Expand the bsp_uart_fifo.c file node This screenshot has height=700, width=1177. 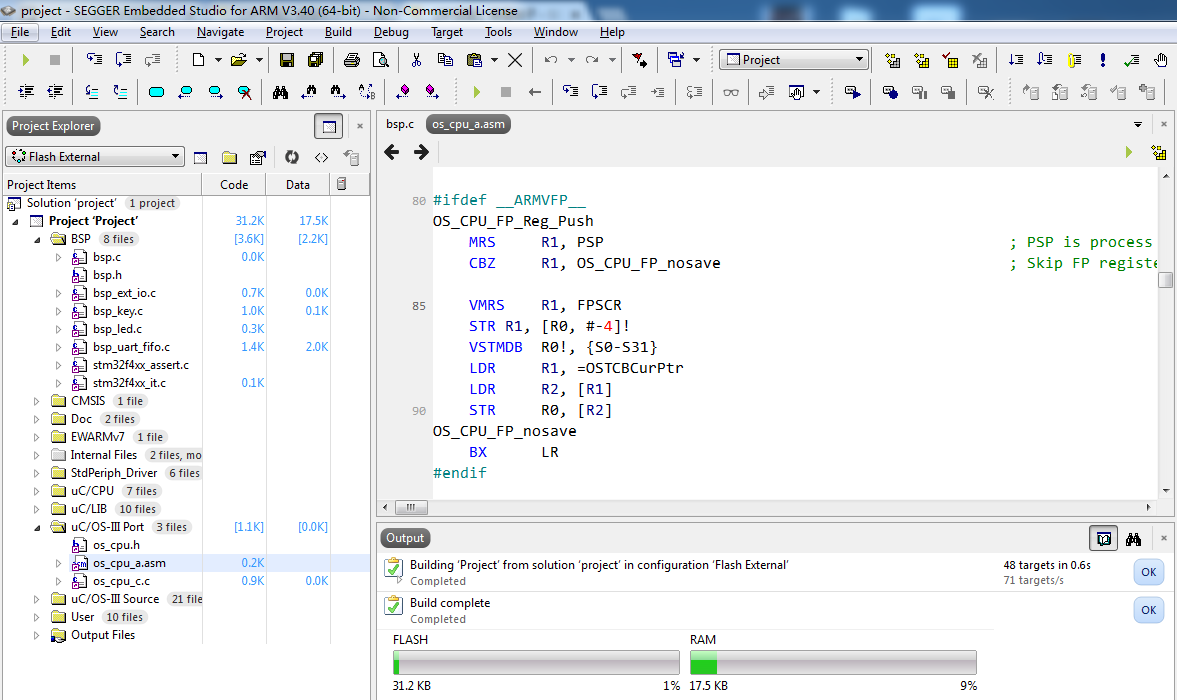pos(59,347)
